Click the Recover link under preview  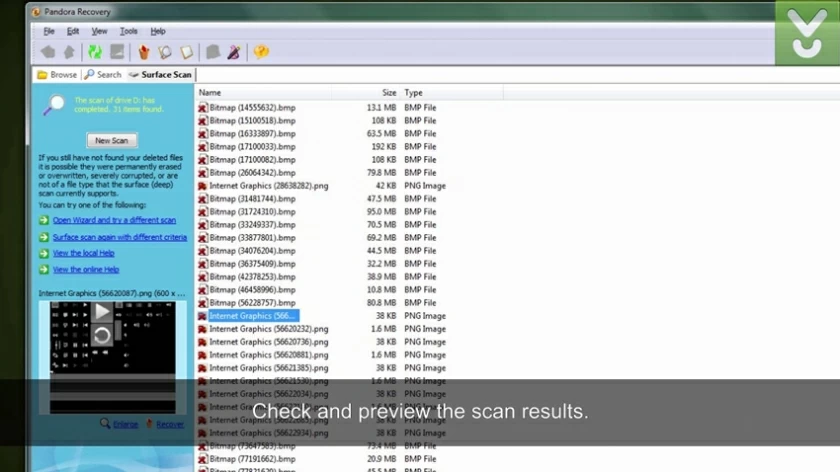pyautogui.click(x=170, y=424)
